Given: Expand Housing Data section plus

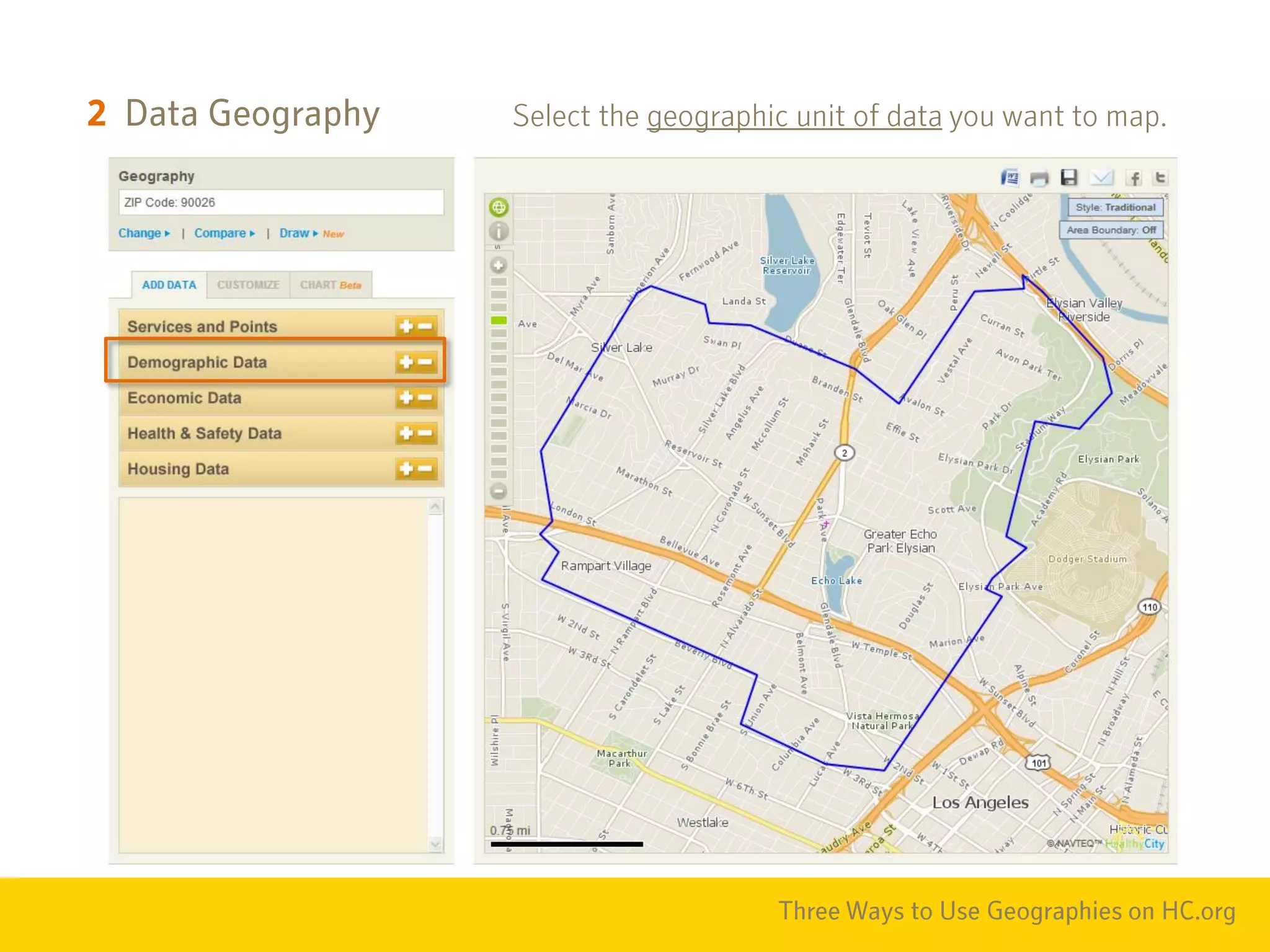Looking at the screenshot, I should [x=406, y=469].
